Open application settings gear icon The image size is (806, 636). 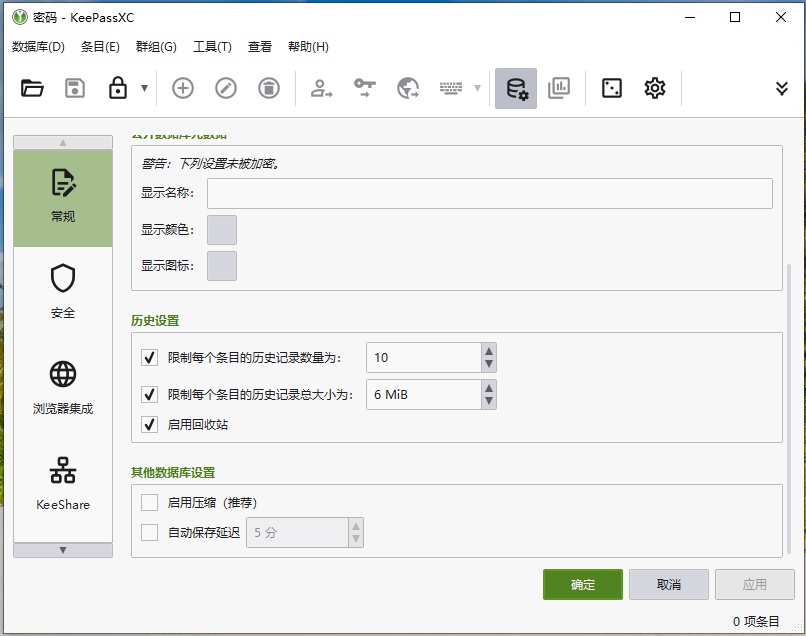point(655,88)
